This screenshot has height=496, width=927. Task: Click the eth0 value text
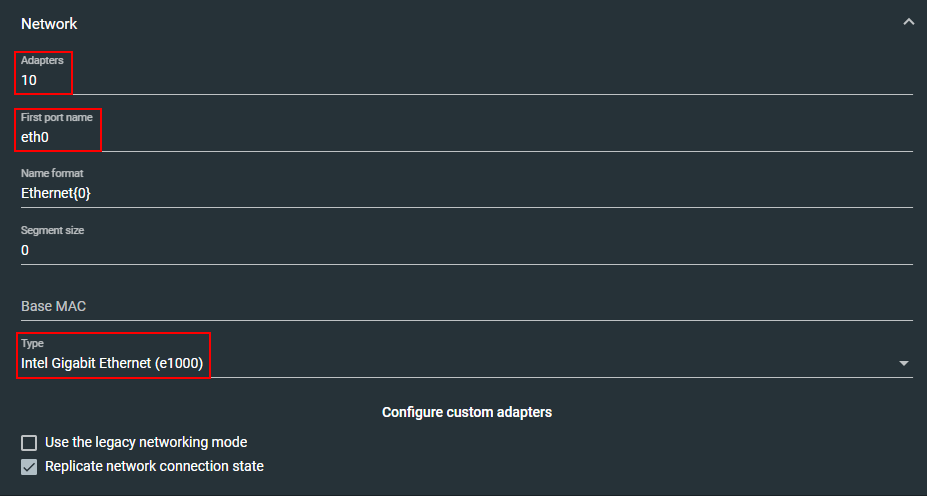pos(35,137)
